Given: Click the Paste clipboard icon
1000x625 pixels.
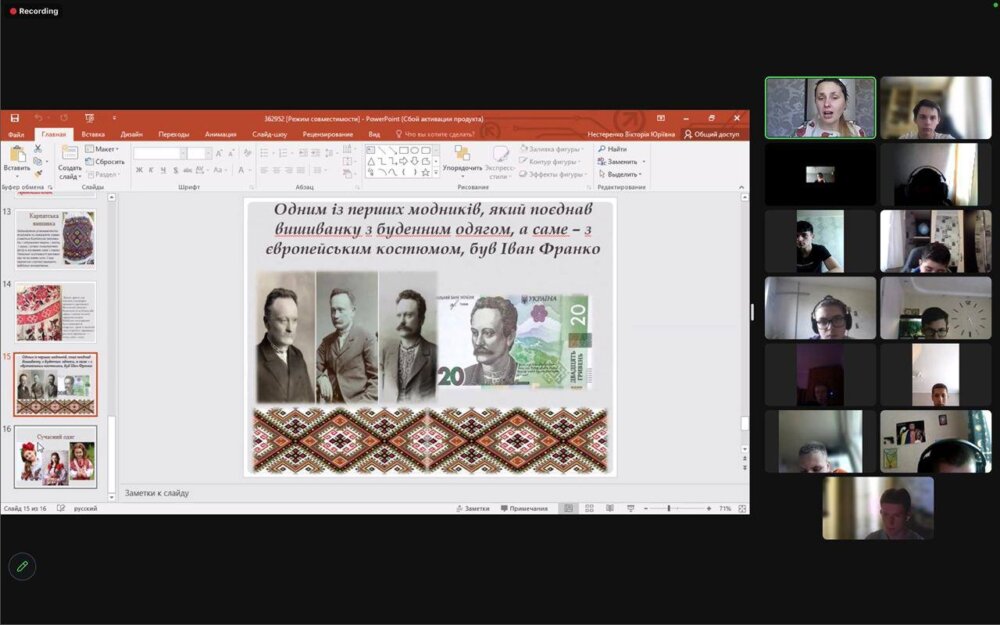Looking at the screenshot, I should (17, 154).
